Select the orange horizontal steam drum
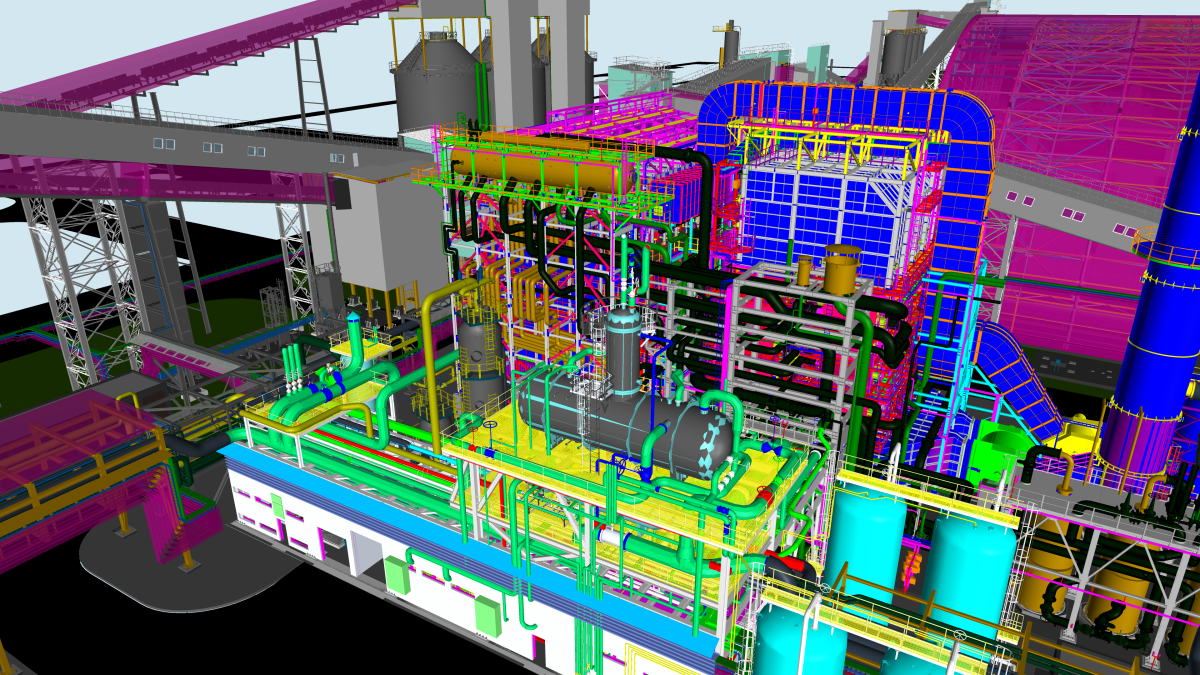This screenshot has height=675, width=1200. pyautogui.click(x=540, y=170)
